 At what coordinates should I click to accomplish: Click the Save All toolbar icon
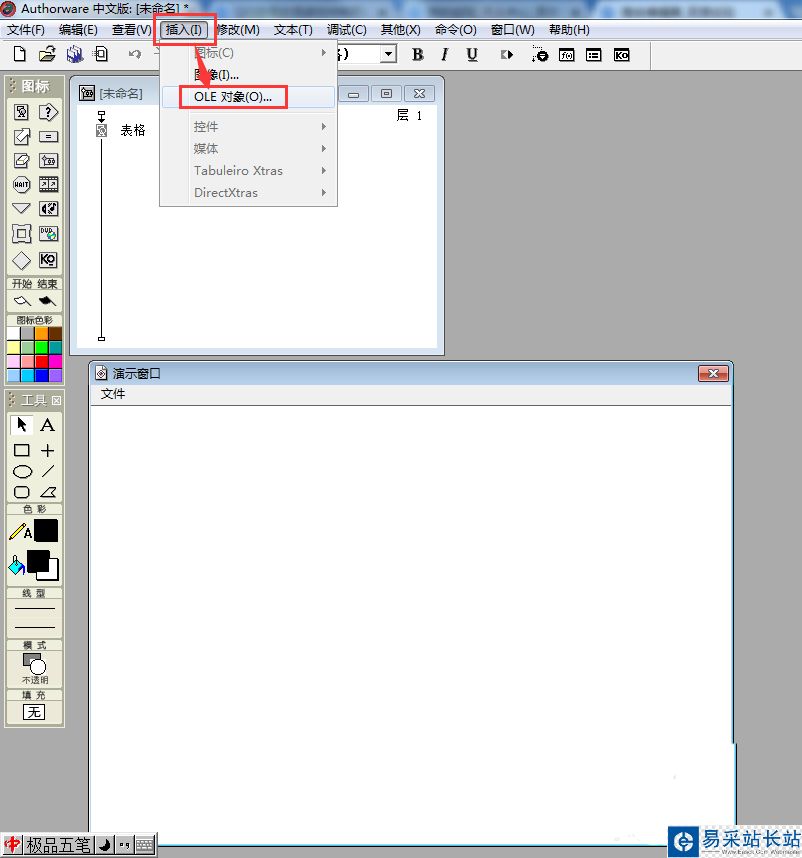pos(74,54)
